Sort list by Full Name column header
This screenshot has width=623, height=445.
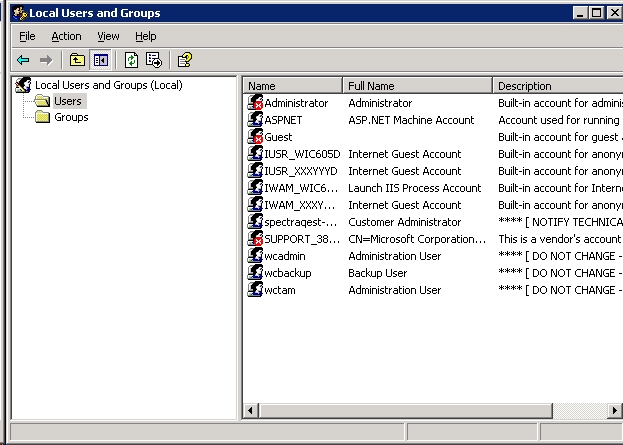tap(417, 86)
